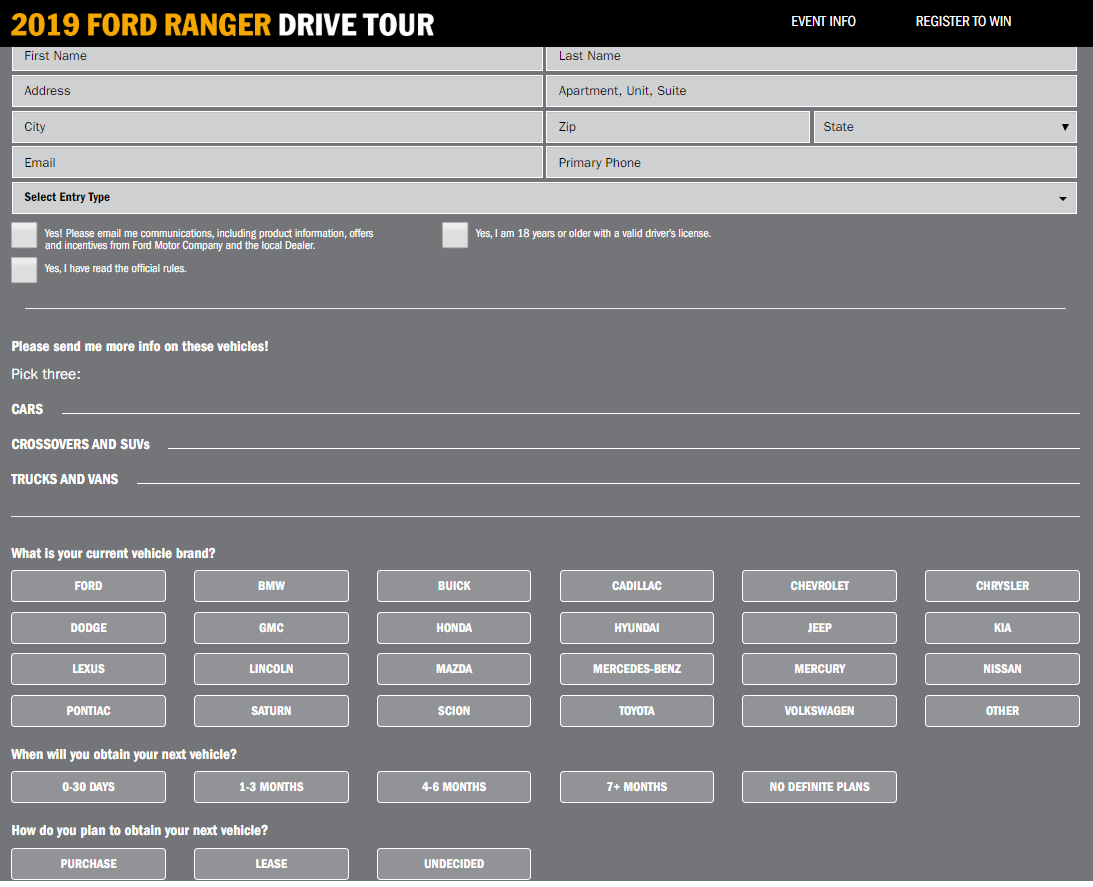Click the LEXUS brand button
1093x887 pixels.
[x=89, y=669]
